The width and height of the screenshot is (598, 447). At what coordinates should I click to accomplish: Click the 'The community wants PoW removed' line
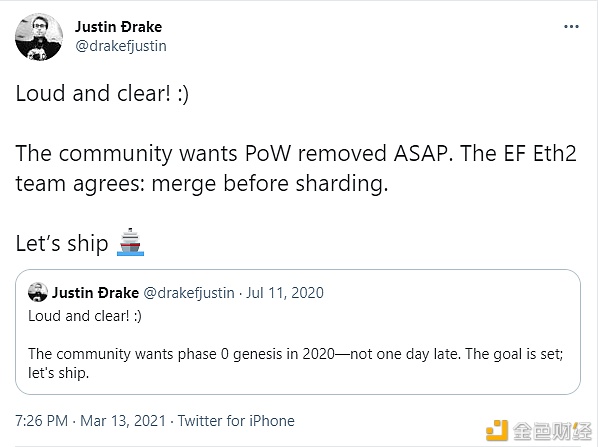[296, 154]
